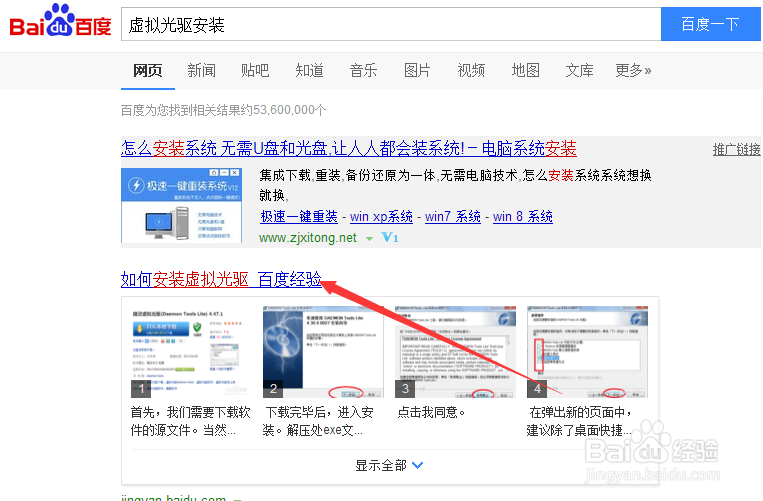Screen dimensions: 763x501
Task: Click the V1 verification badge icon
Action: [390, 237]
